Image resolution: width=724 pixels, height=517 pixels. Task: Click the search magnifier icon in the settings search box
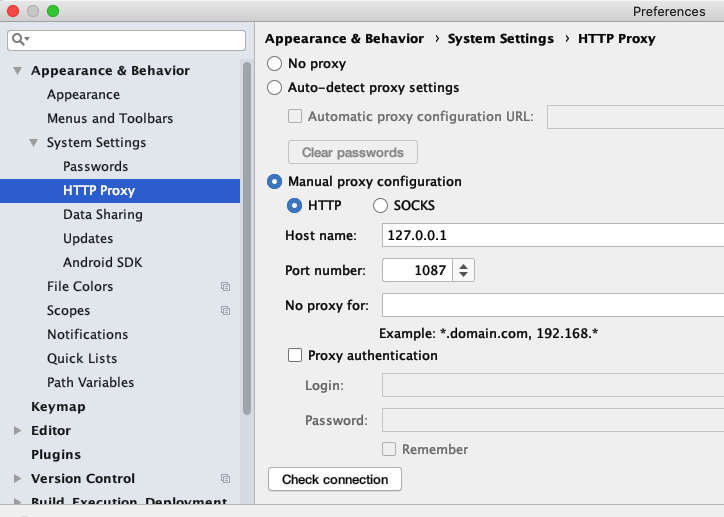(20, 40)
